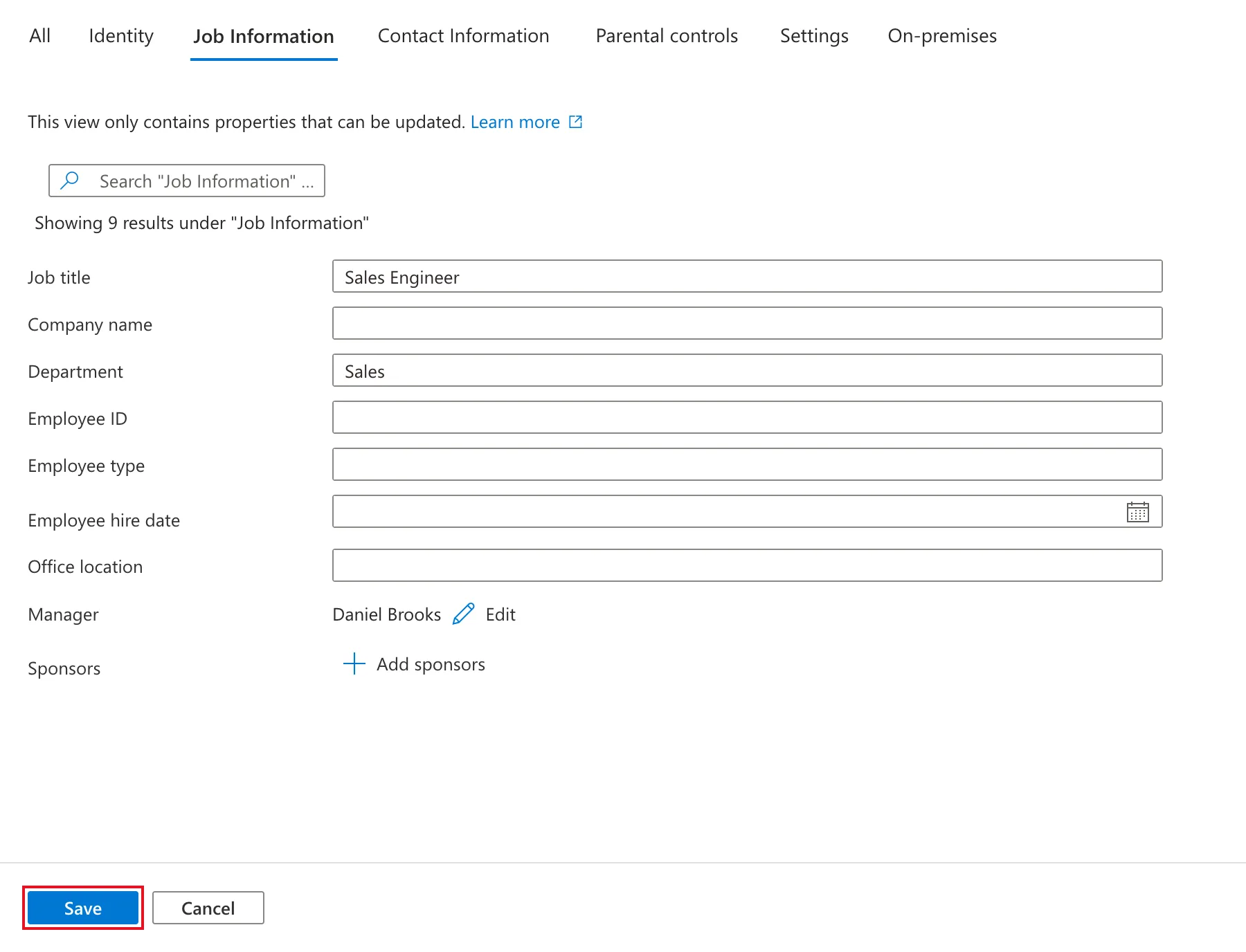
Task: Click into the Company name field
Action: (x=748, y=323)
